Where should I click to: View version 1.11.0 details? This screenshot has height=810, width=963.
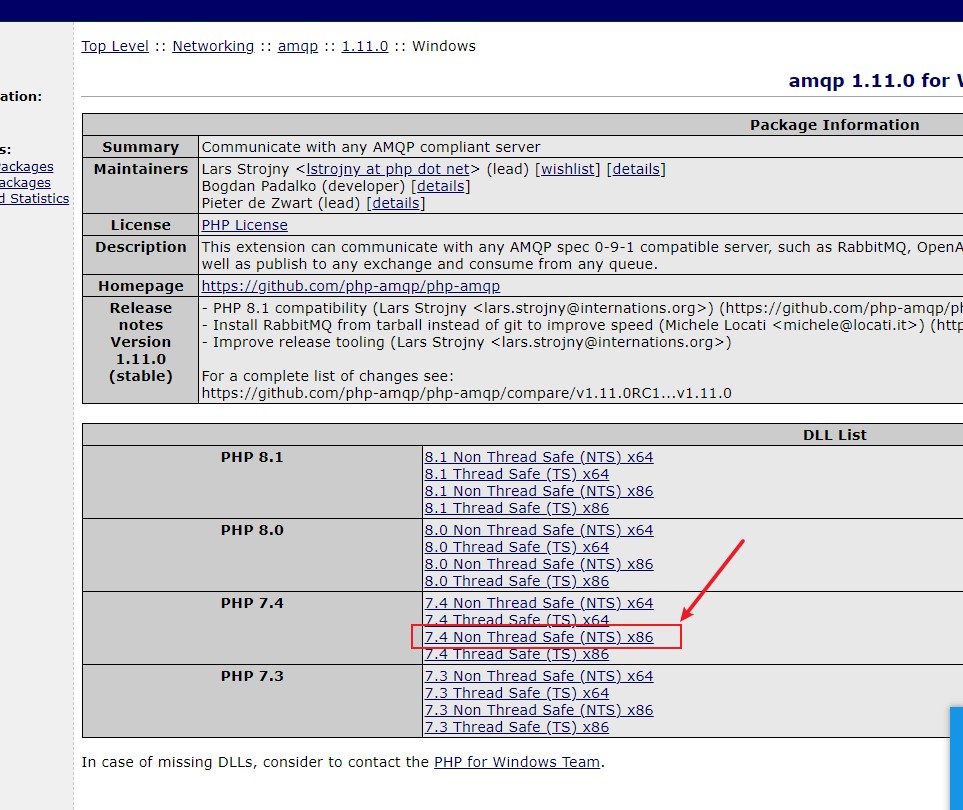coord(364,45)
